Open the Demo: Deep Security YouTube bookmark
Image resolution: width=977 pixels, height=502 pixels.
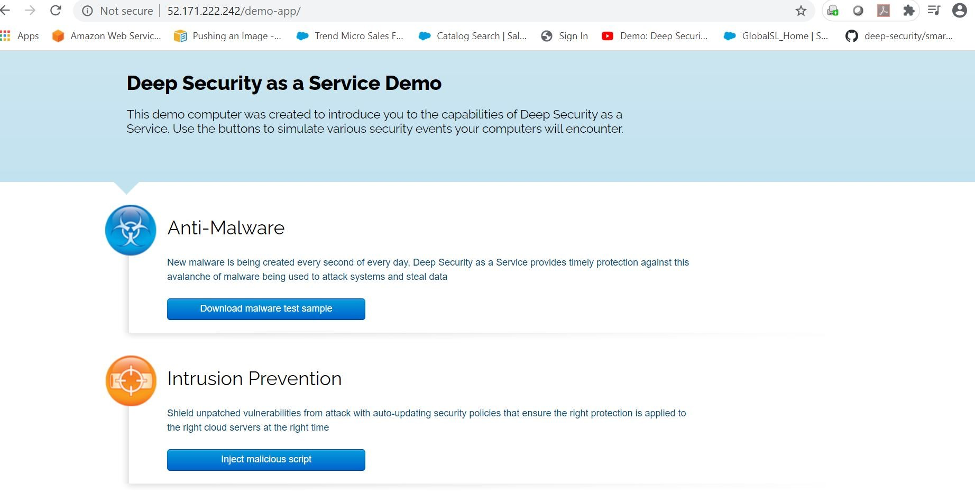pyautogui.click(x=655, y=36)
